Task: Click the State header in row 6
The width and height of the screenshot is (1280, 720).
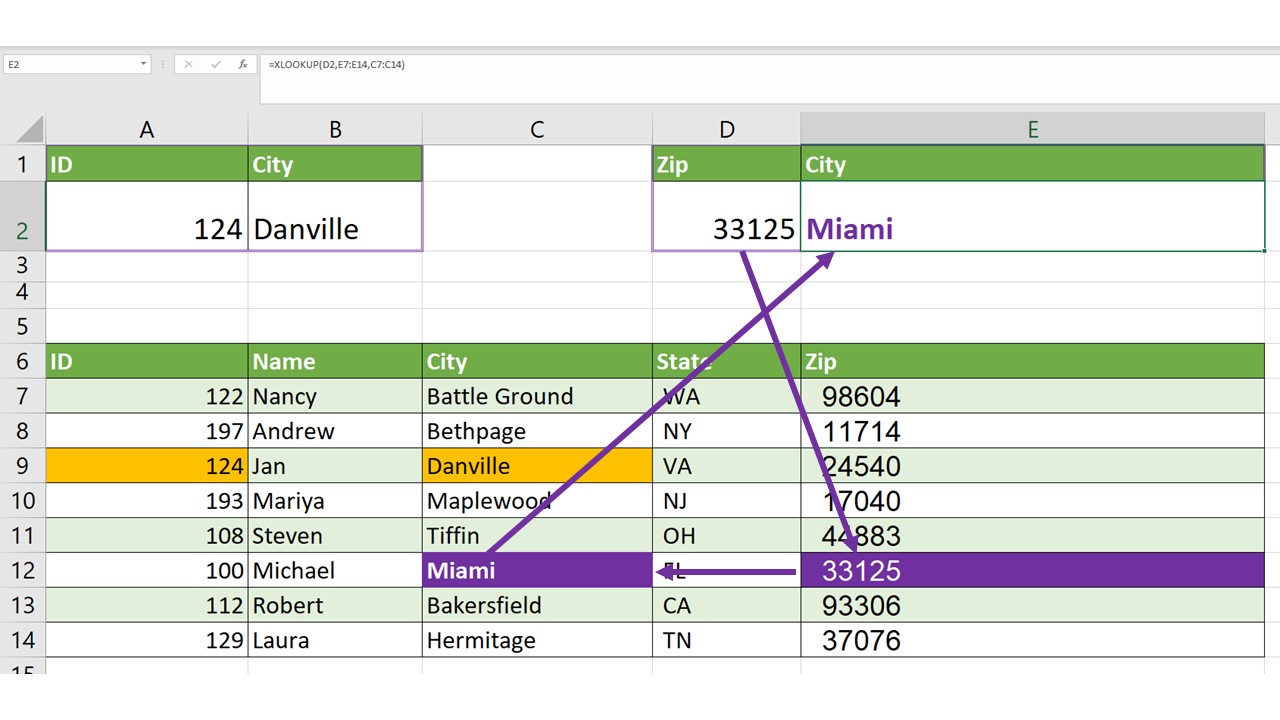Action: (727, 361)
